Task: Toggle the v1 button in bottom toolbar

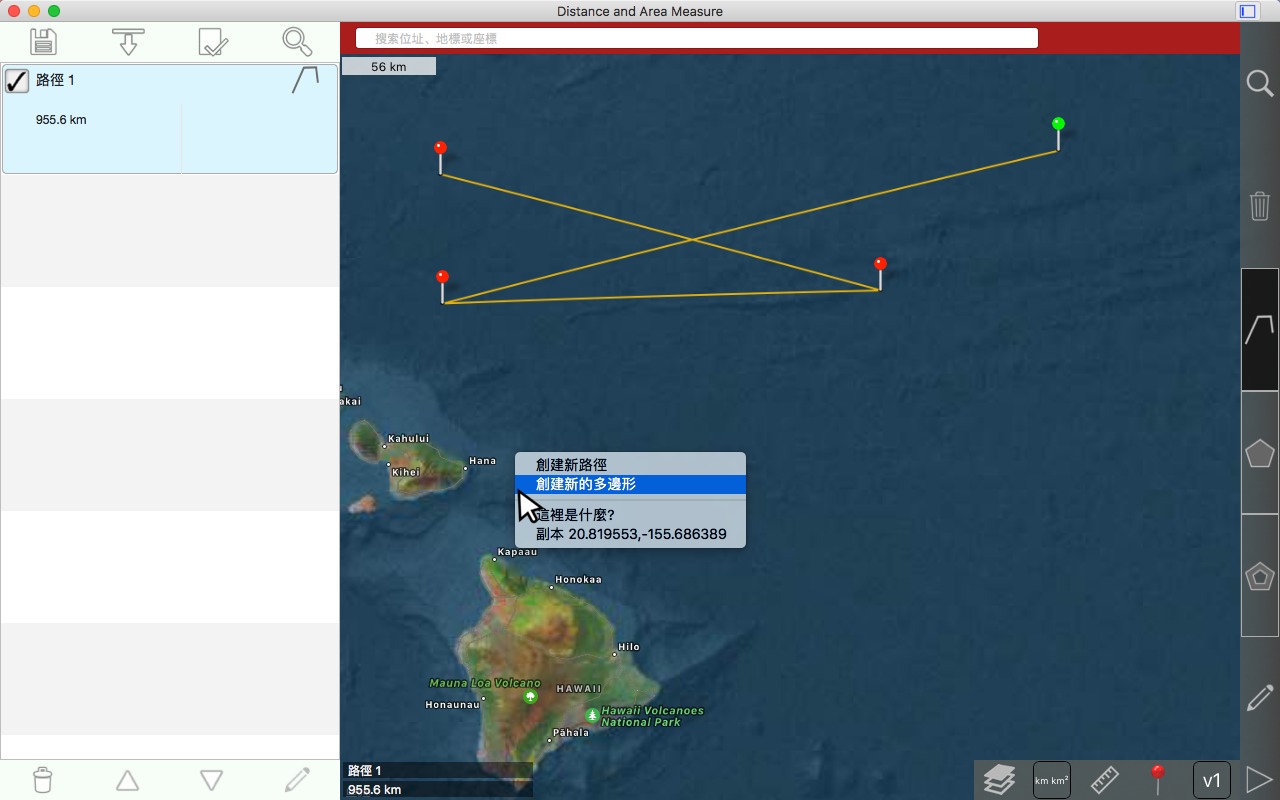Action: [1211, 780]
